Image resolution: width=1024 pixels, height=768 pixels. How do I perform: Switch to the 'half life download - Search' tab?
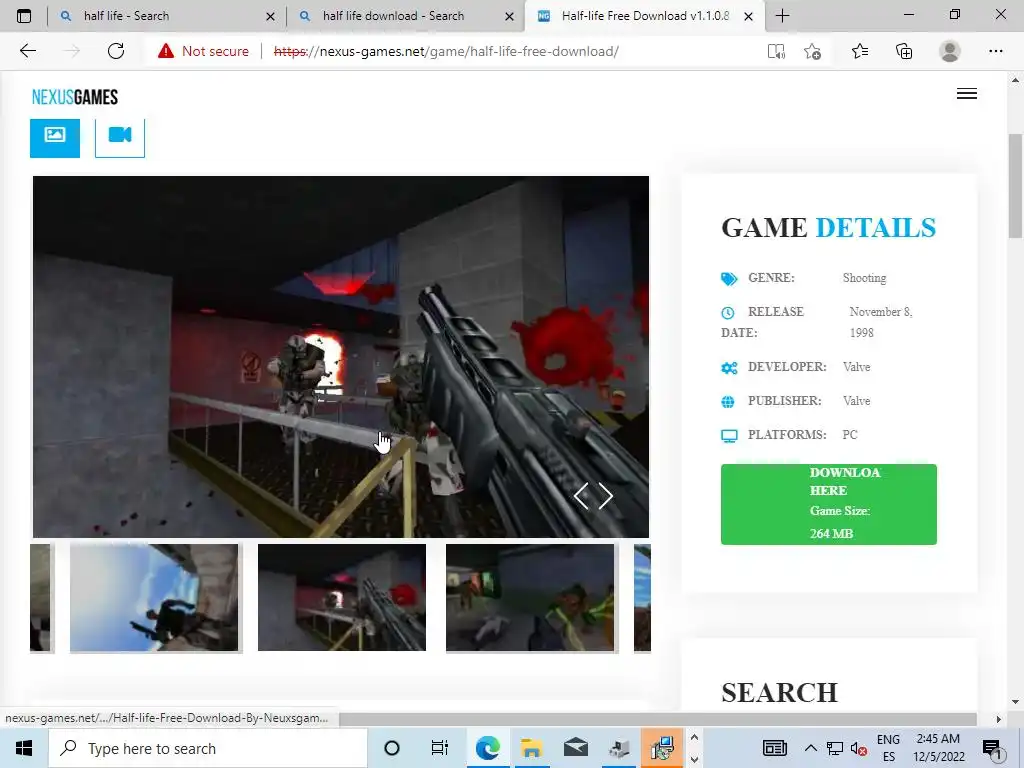(x=404, y=16)
